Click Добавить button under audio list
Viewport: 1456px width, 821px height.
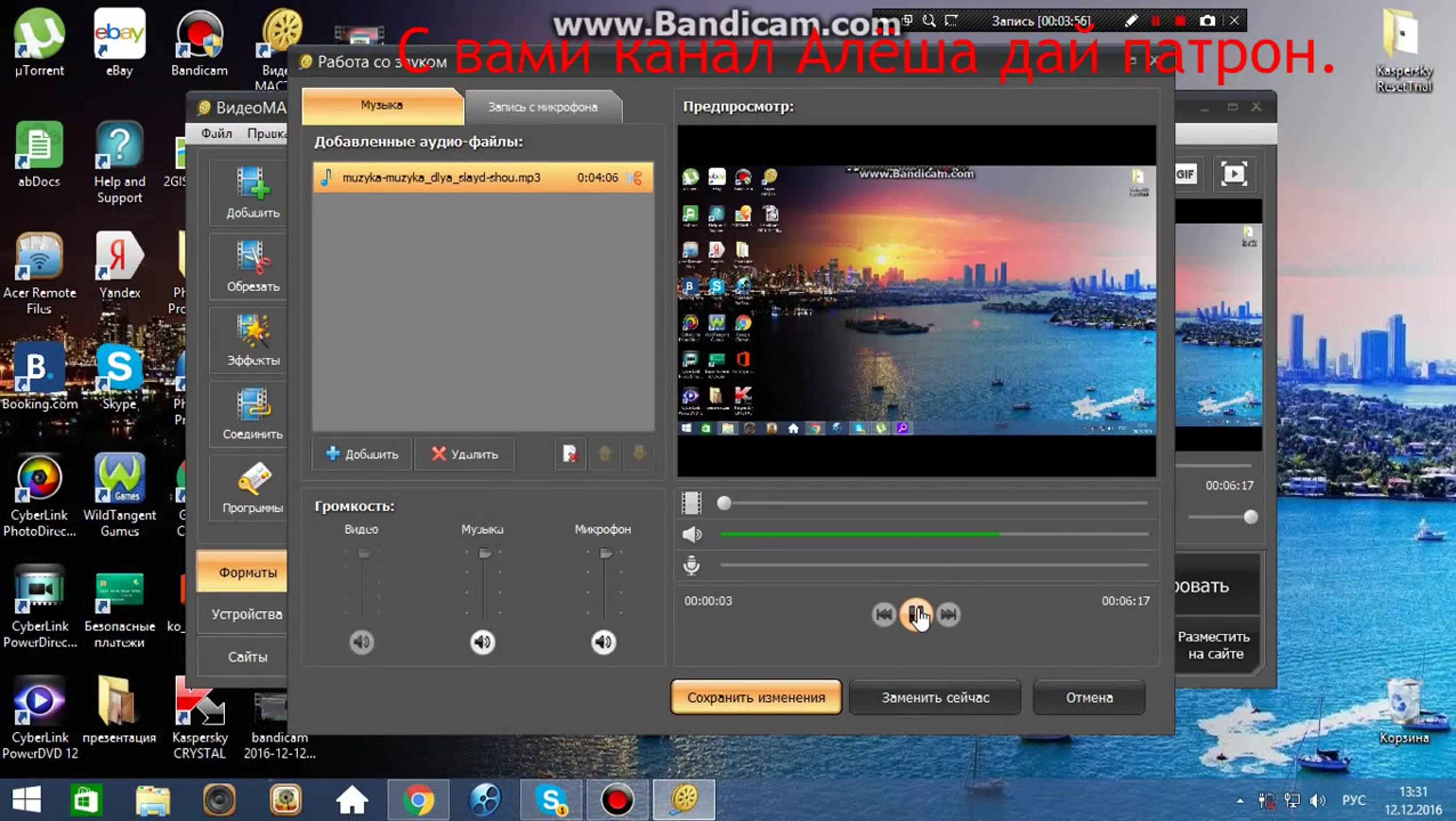362,454
